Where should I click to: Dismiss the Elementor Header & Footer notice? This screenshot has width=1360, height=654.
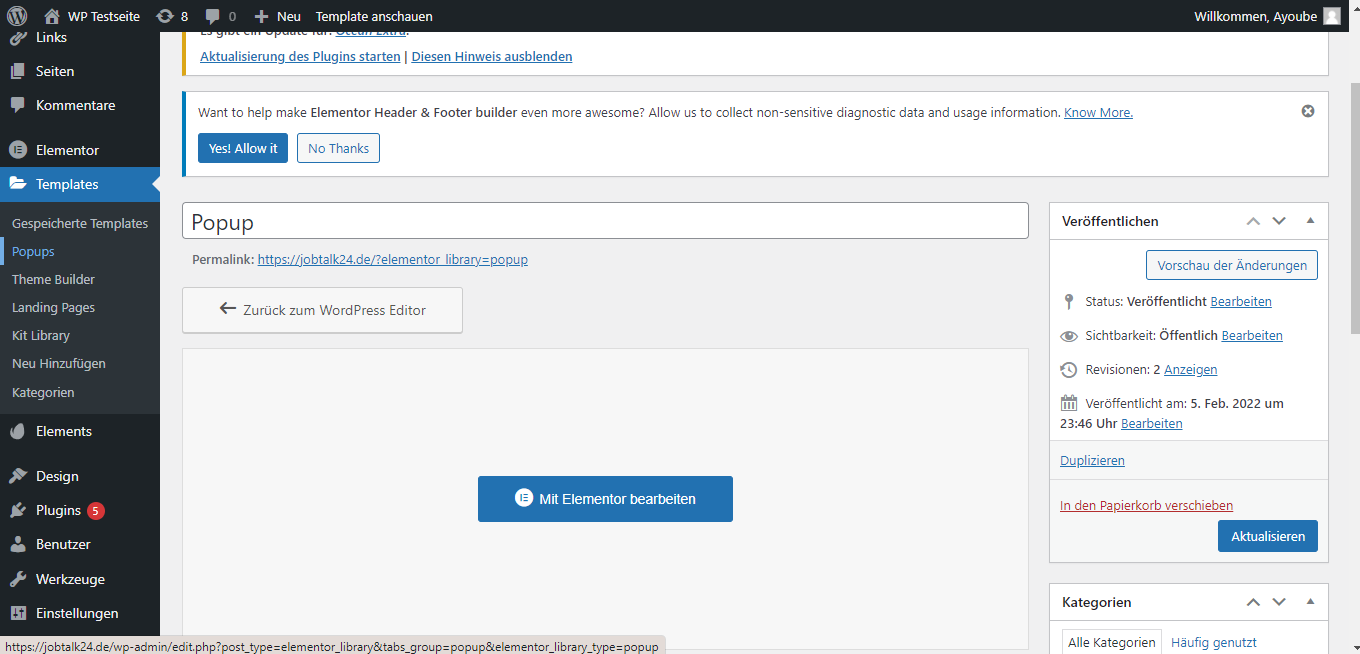click(1308, 111)
